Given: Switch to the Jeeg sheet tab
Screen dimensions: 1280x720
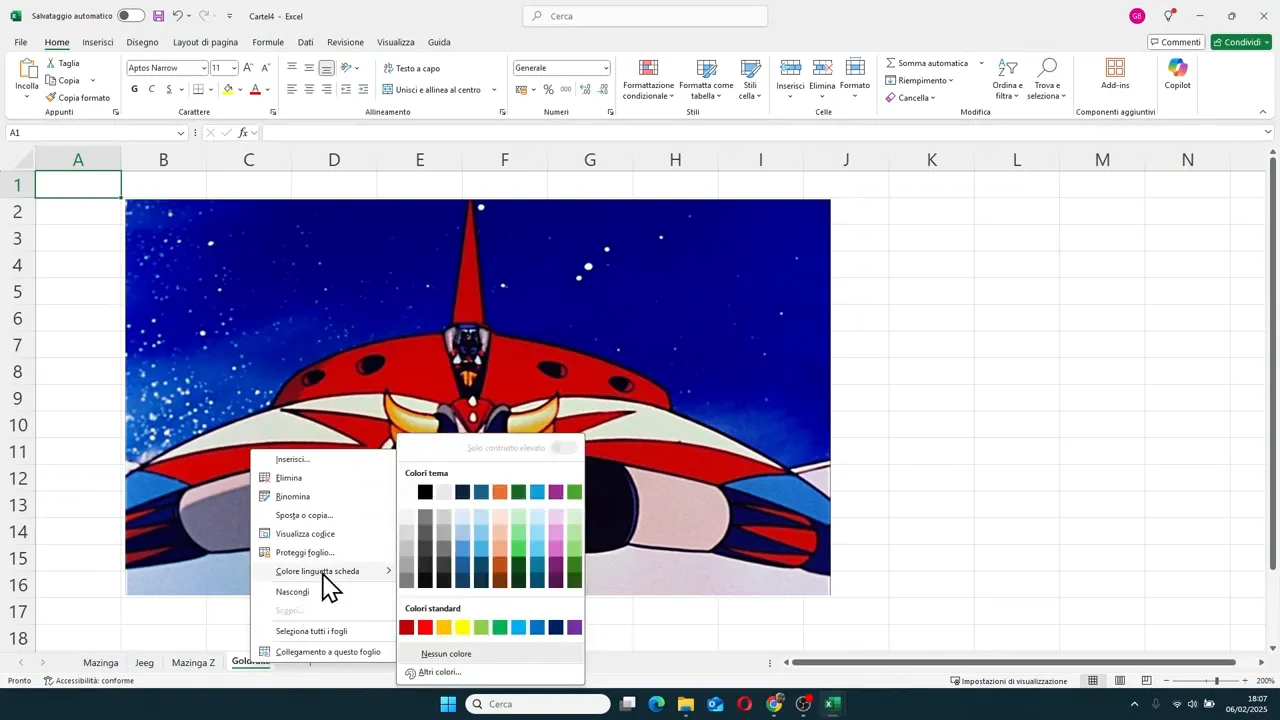Looking at the screenshot, I should 144,662.
